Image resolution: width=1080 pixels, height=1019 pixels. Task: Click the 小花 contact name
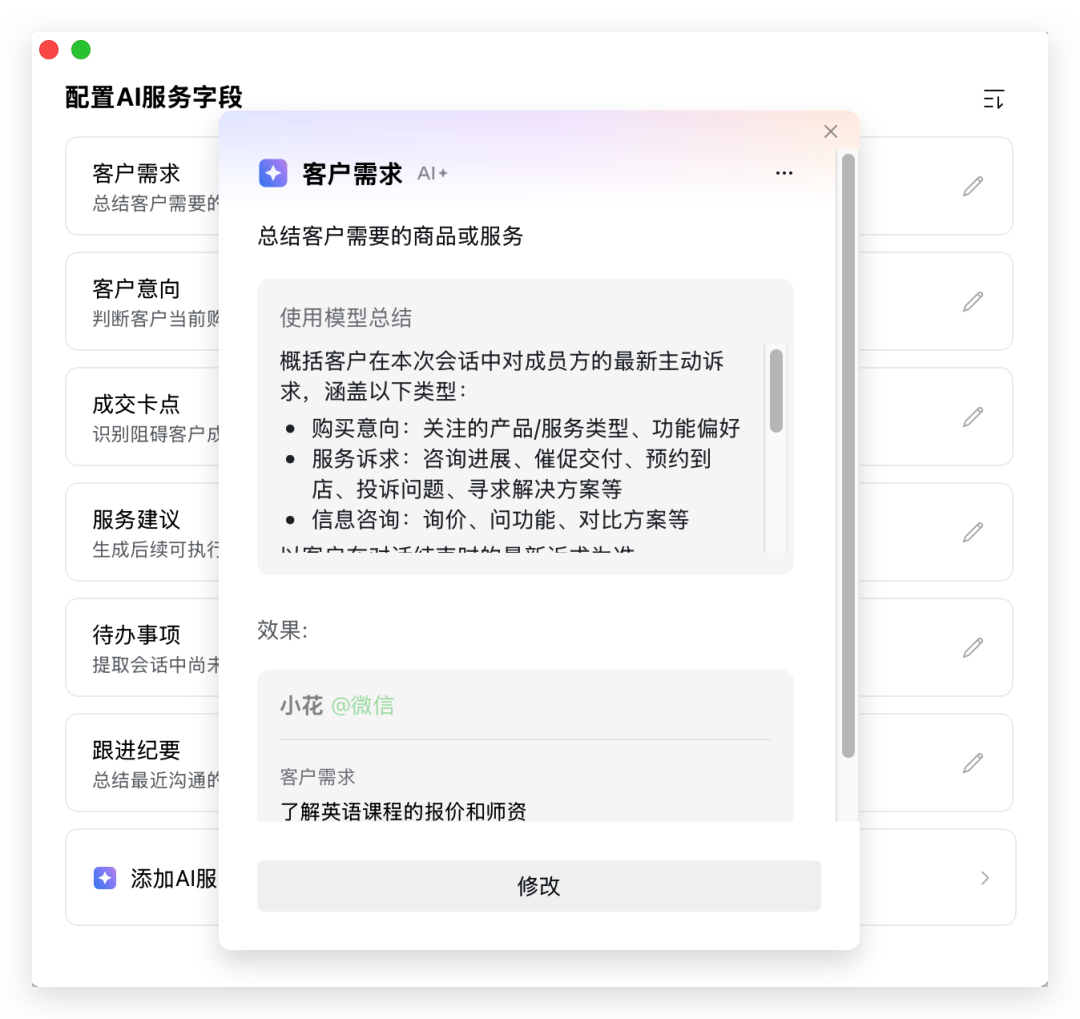[301, 705]
